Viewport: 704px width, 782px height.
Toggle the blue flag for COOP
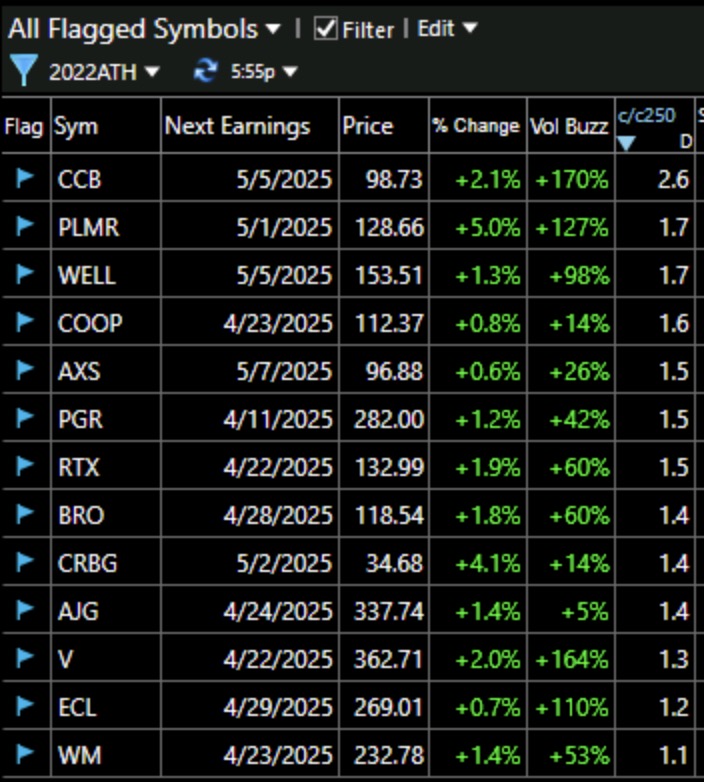[x=25, y=322]
